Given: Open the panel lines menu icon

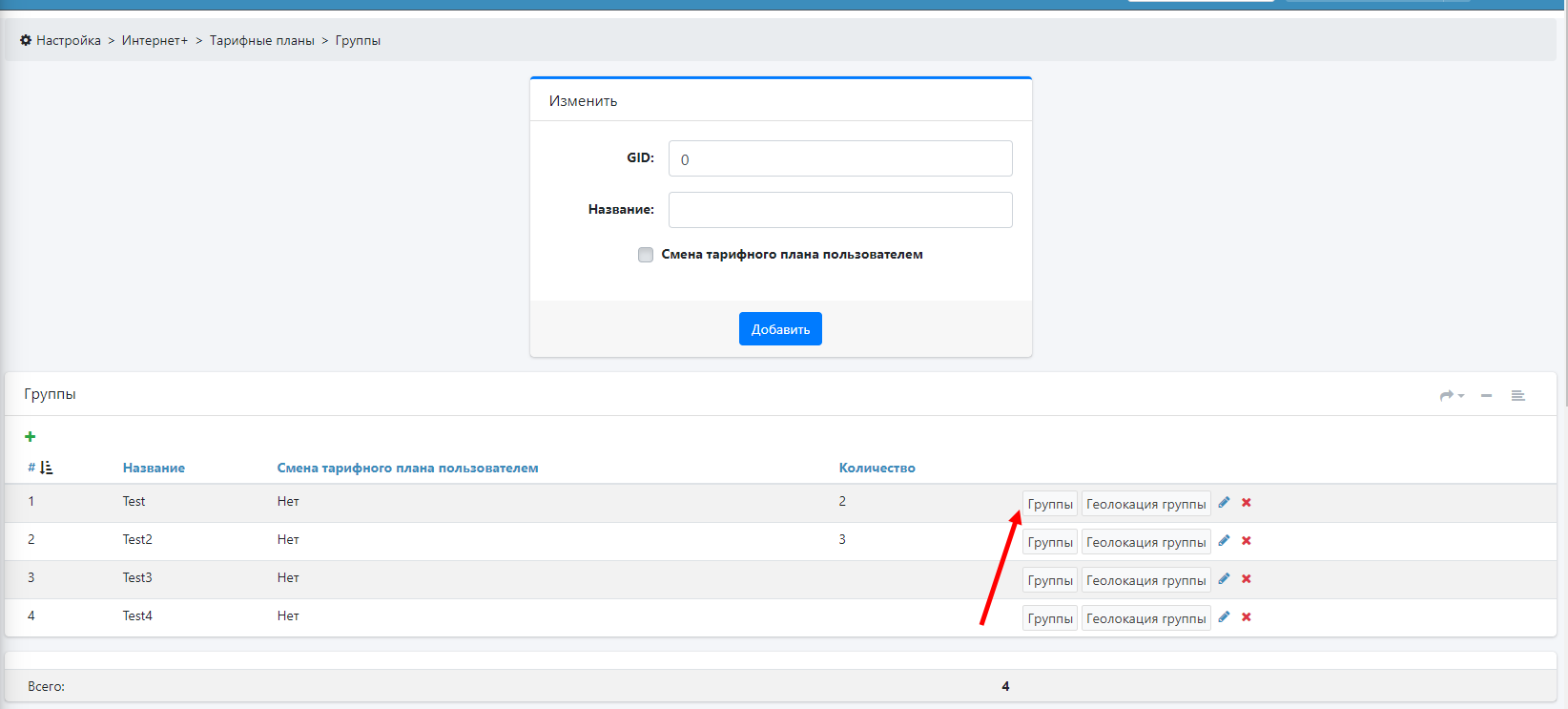Looking at the screenshot, I should click(x=1517, y=396).
